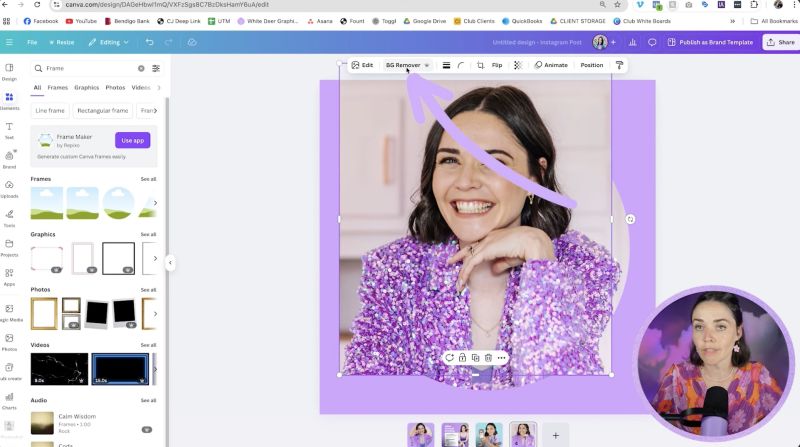This screenshot has height=447, width=800.
Task: Click in the Frame search input field
Action: (89, 68)
